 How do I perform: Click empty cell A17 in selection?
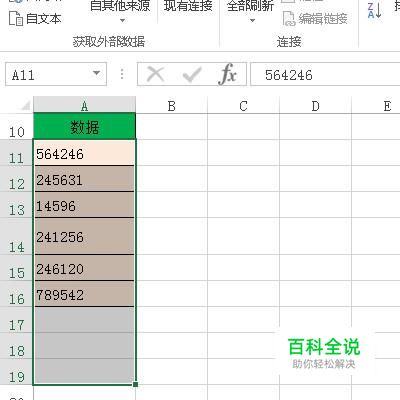tap(85, 320)
